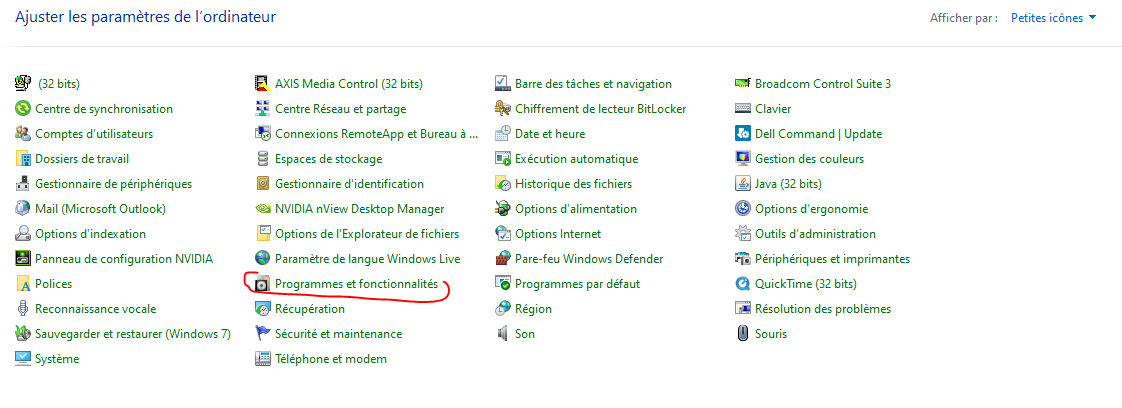Open the Comptes d'utilisateurs icon
This screenshot has width=1122, height=408.
point(23,134)
